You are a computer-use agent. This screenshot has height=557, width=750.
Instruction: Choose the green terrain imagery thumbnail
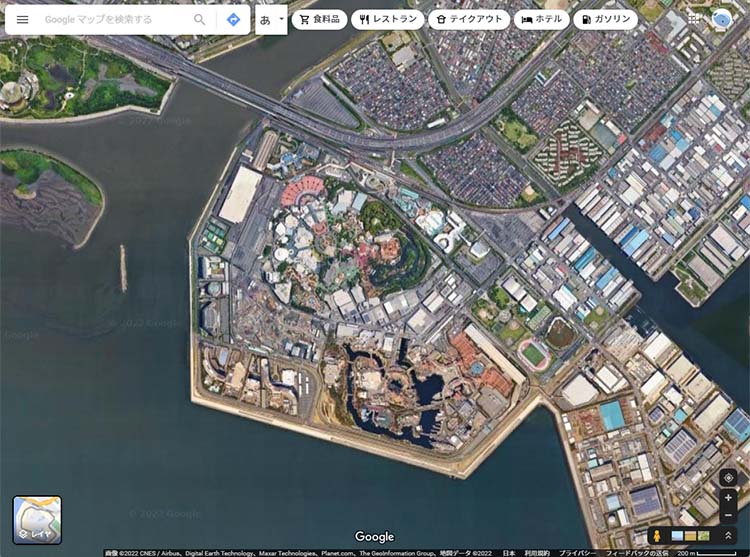tap(704, 536)
